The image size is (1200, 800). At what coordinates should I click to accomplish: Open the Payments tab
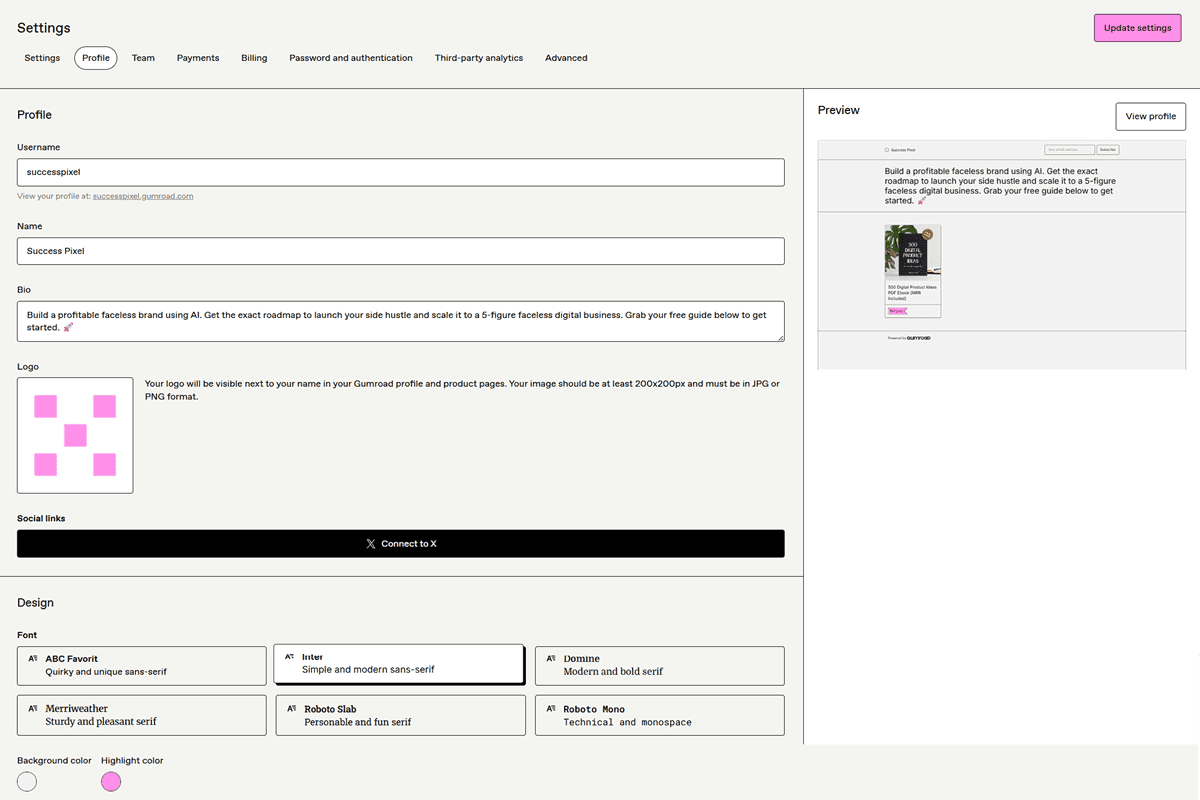pos(198,58)
